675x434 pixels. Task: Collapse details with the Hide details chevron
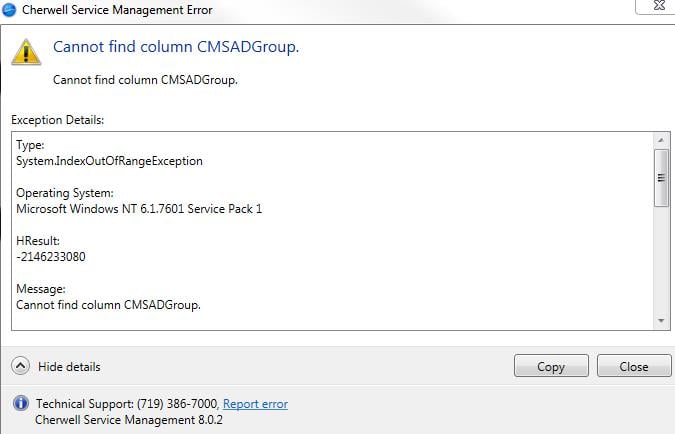[20, 366]
